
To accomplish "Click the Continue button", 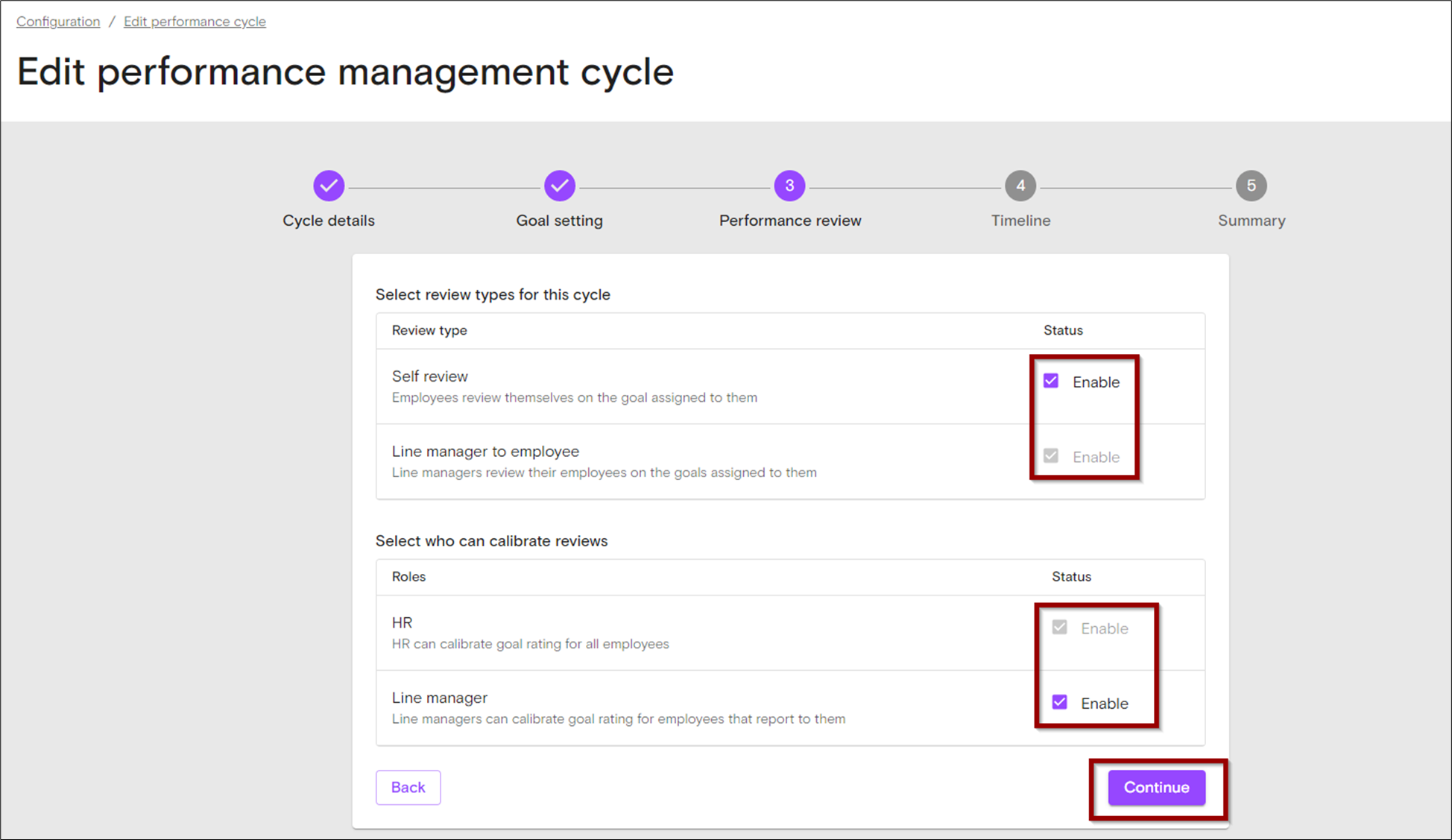I will coord(1155,787).
